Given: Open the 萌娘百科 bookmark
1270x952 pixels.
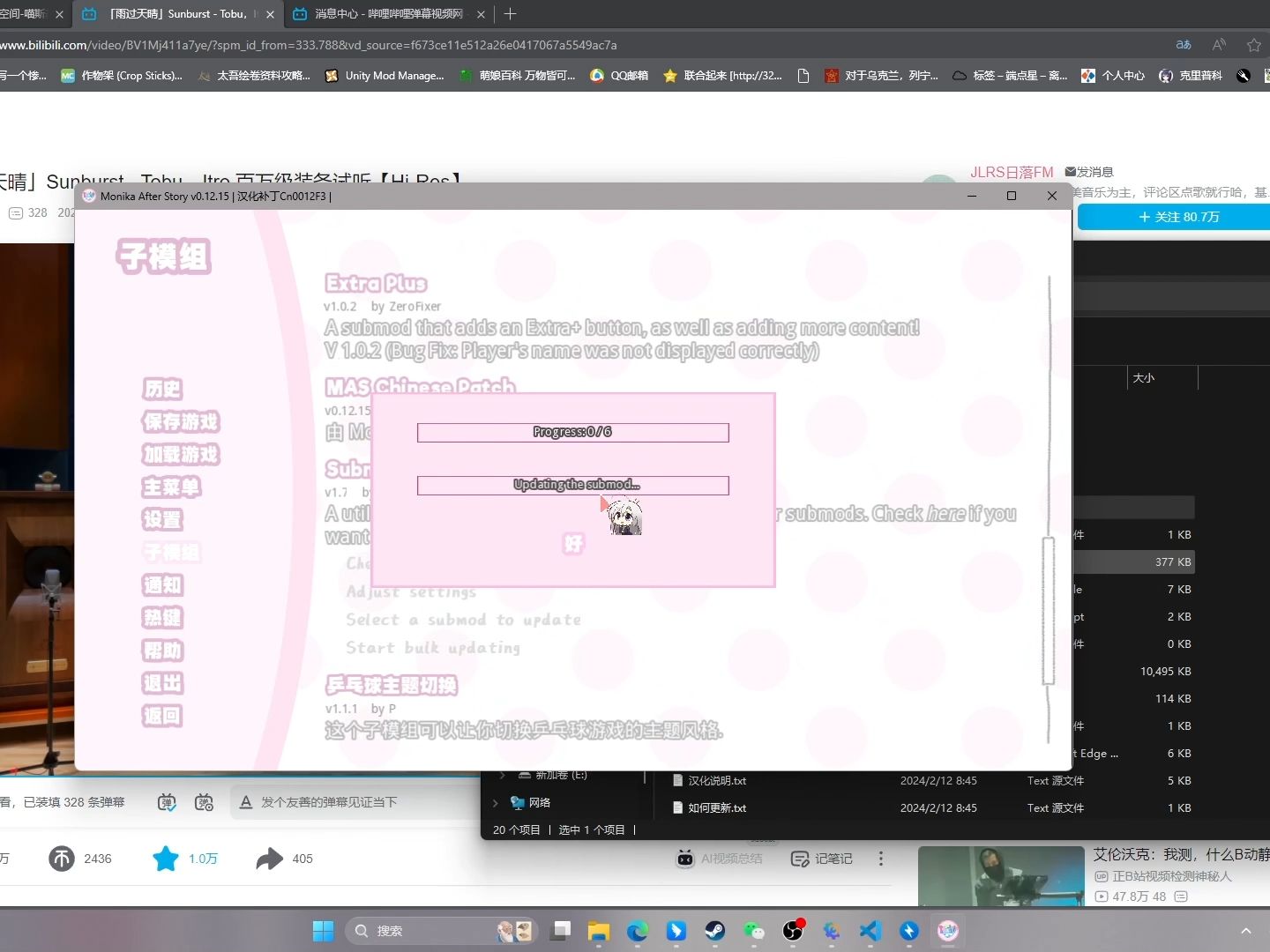Looking at the screenshot, I should 517,76.
